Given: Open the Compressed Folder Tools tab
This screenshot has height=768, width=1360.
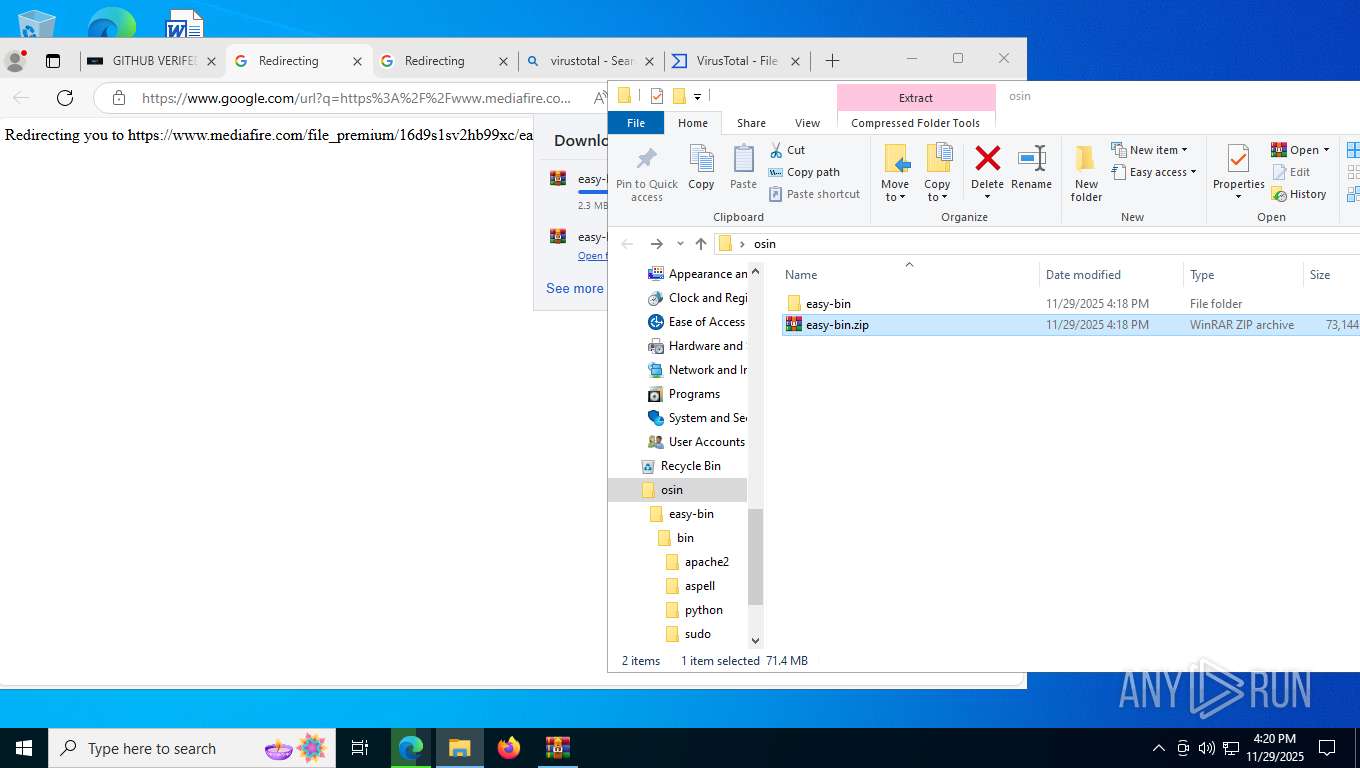Looking at the screenshot, I should pyautogui.click(x=915, y=123).
